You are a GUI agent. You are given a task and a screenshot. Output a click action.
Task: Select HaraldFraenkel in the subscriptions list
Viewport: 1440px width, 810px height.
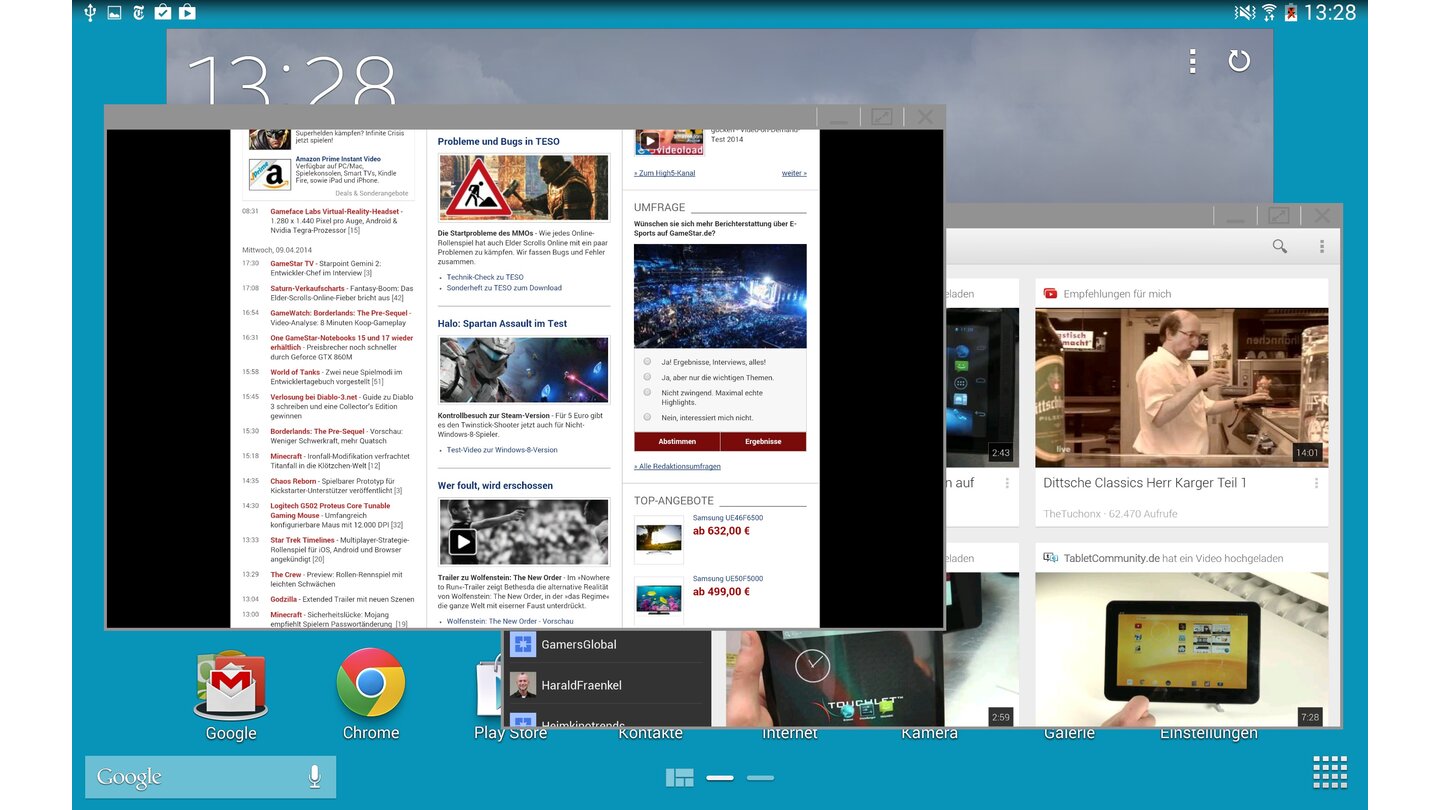point(606,685)
